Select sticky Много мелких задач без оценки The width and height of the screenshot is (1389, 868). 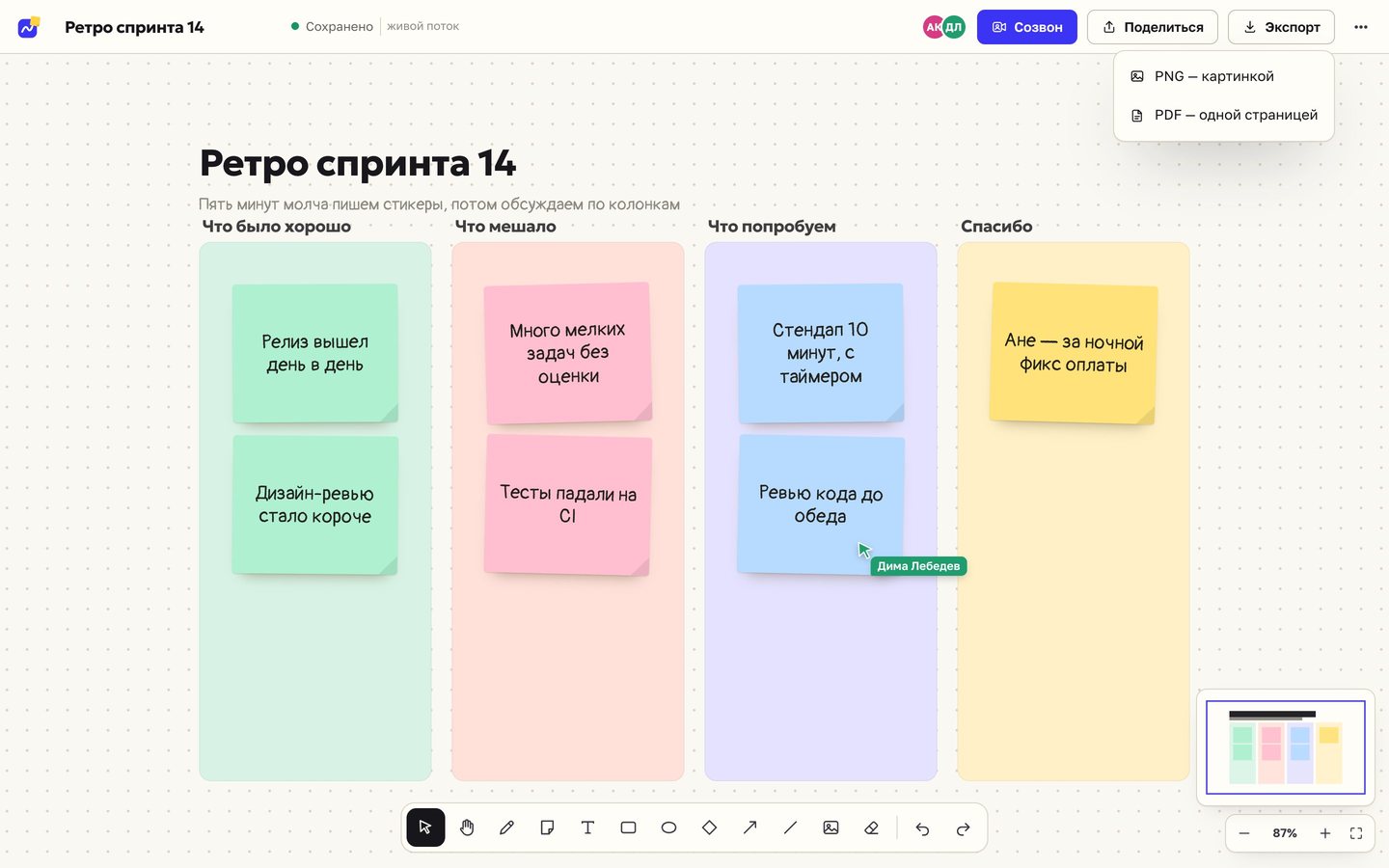568,353
